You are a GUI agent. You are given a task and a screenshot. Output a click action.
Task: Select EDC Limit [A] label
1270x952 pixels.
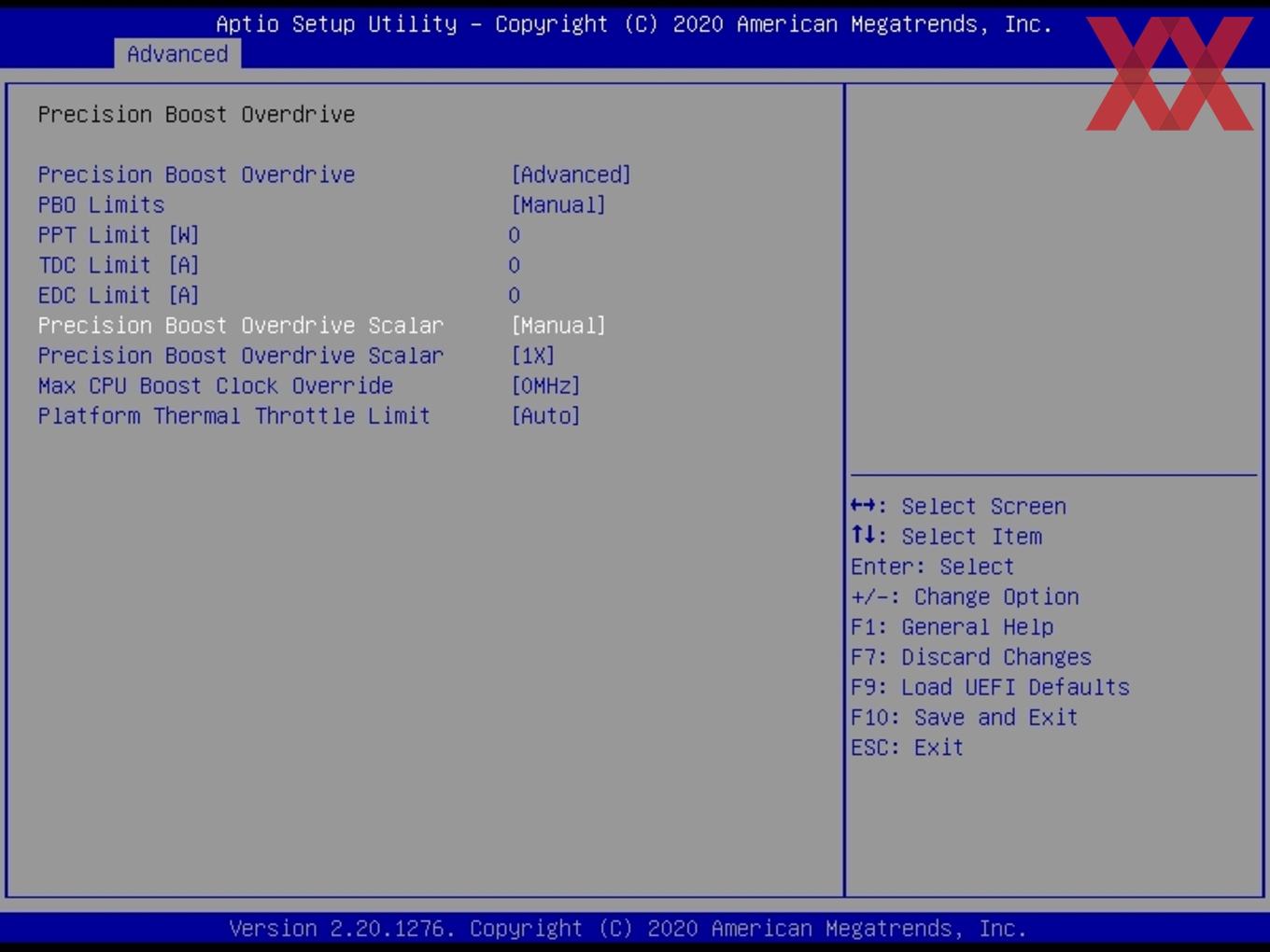tap(119, 295)
